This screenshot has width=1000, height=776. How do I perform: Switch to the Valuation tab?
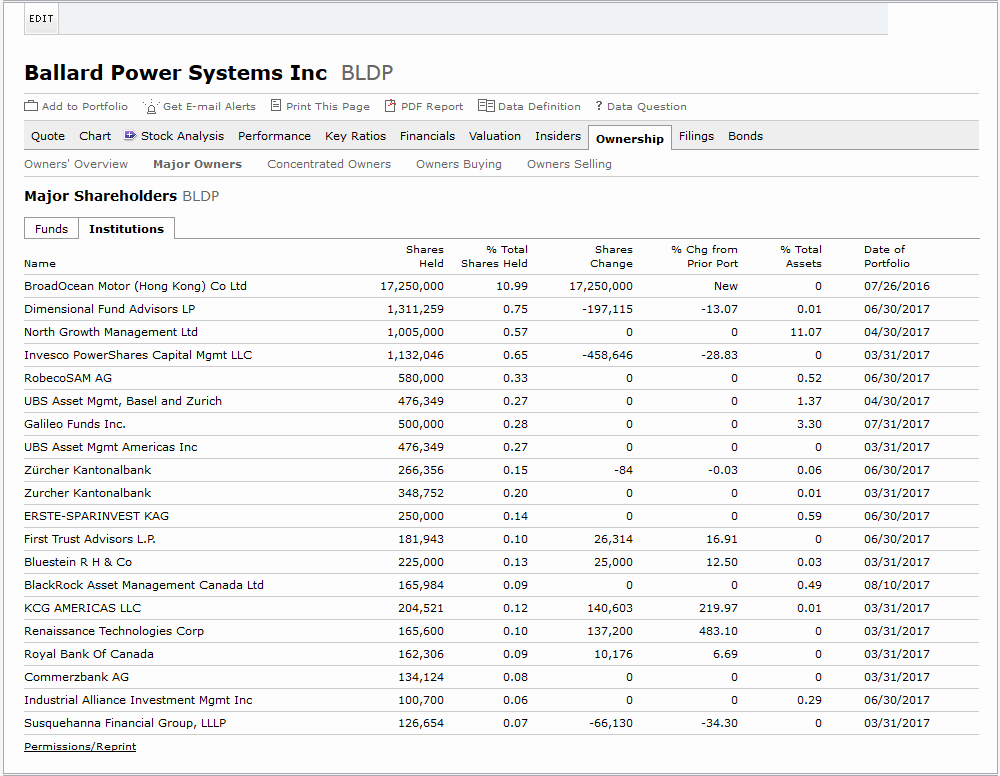(x=495, y=135)
